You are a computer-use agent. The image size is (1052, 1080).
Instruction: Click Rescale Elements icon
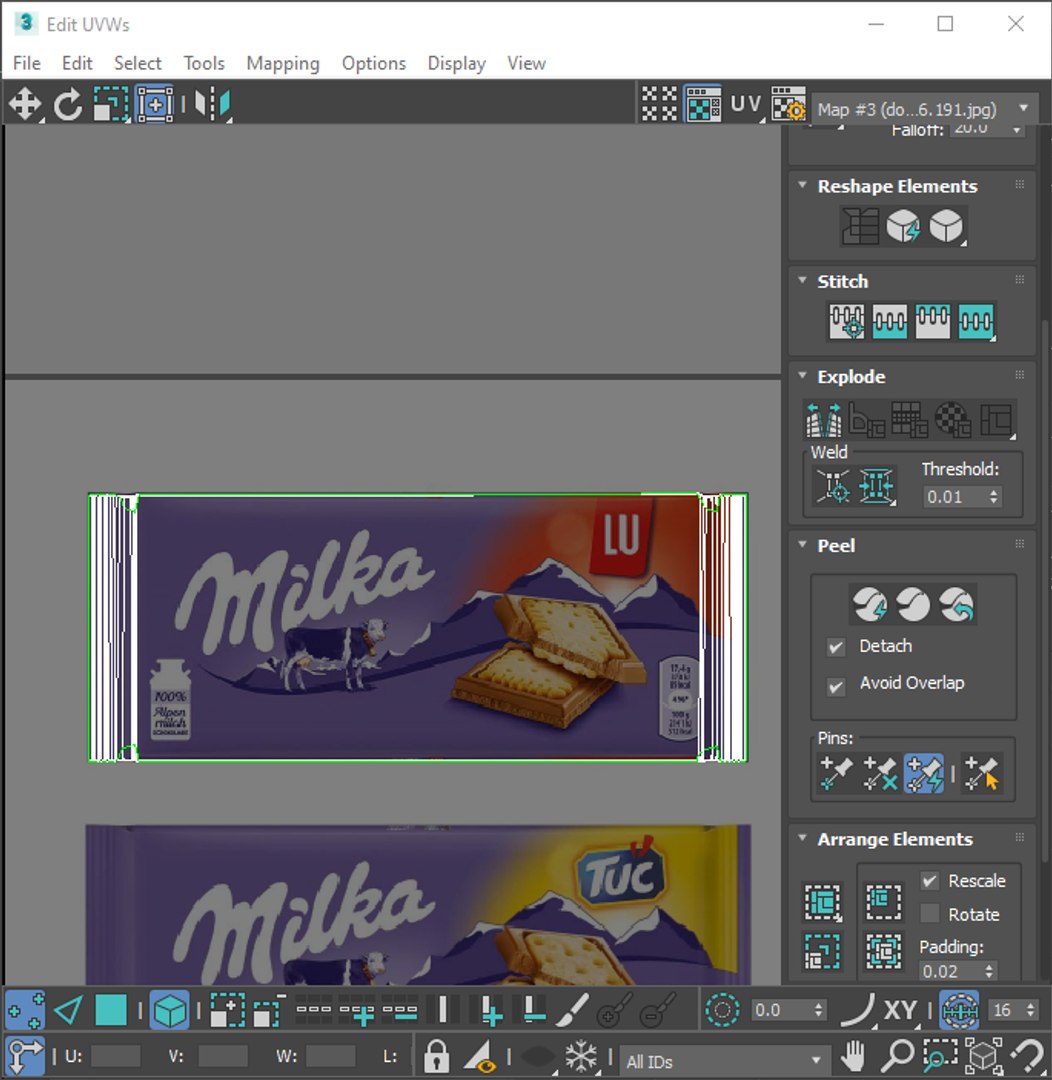pyautogui.click(x=823, y=952)
